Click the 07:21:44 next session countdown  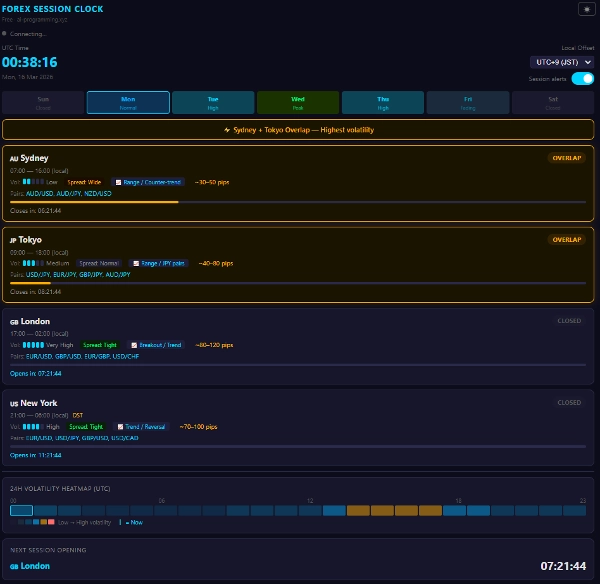(x=563, y=566)
